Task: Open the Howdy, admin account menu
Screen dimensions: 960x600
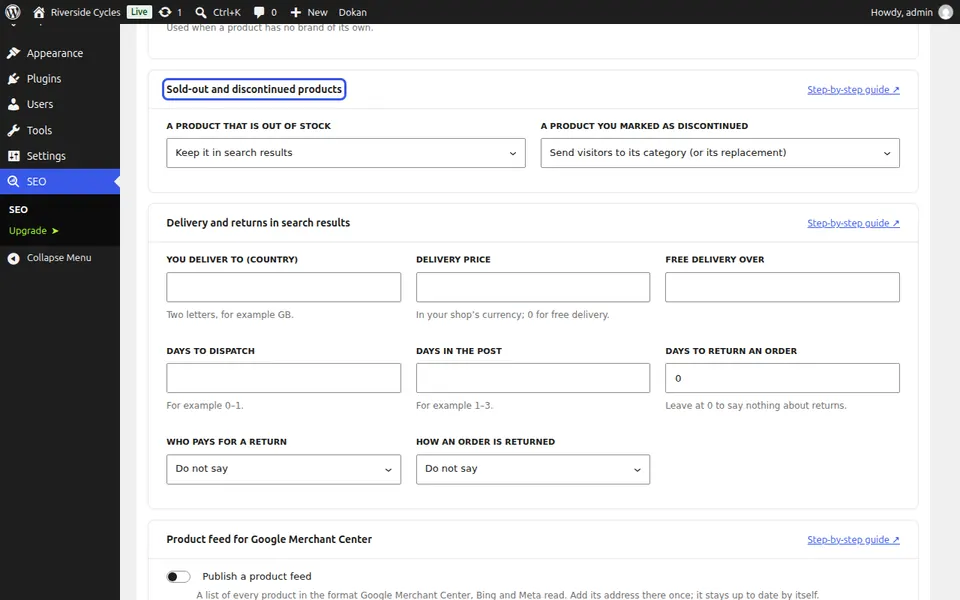Action: (x=911, y=12)
